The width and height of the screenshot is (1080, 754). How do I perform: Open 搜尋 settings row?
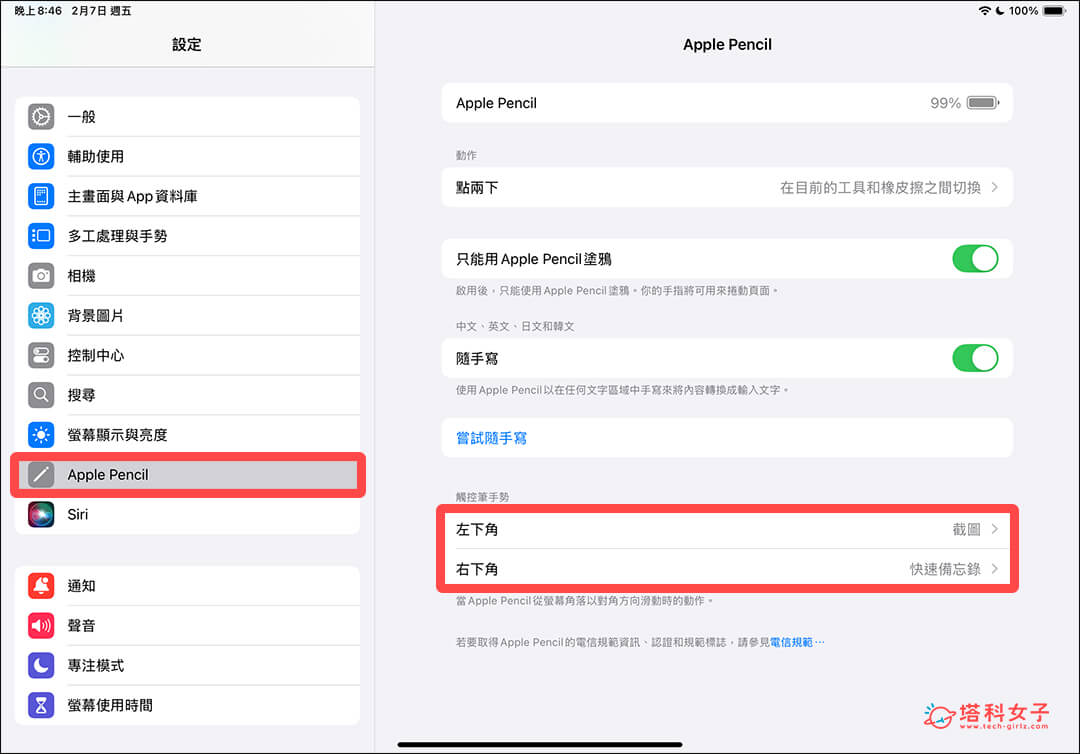pyautogui.click(x=187, y=395)
